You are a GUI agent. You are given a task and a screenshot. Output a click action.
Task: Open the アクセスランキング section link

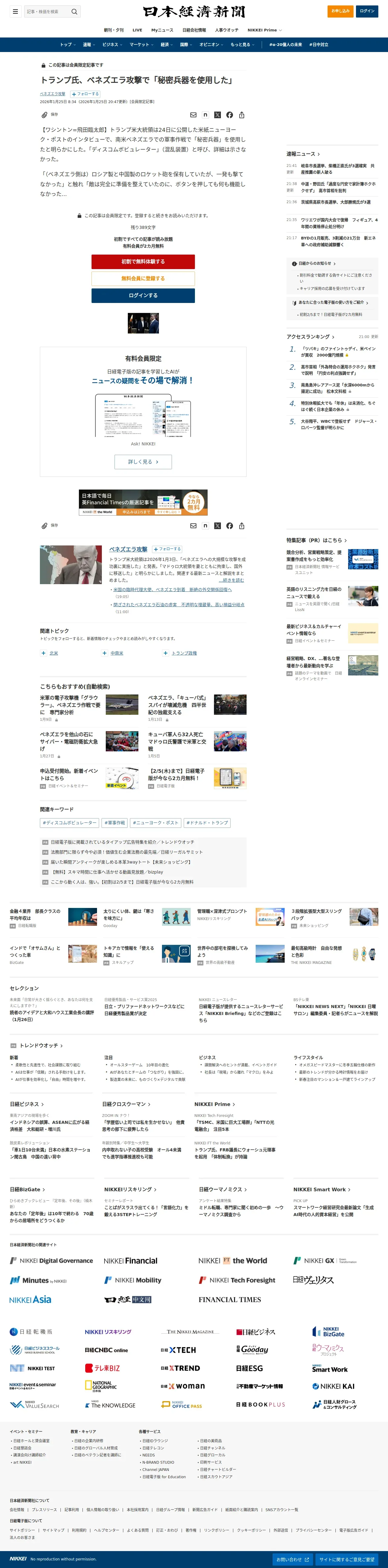(x=310, y=337)
